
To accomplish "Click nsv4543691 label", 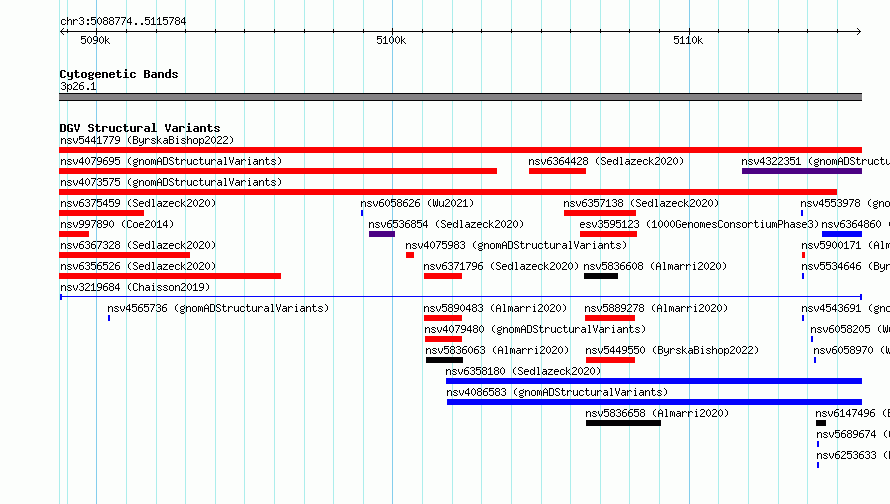I will point(845,308).
